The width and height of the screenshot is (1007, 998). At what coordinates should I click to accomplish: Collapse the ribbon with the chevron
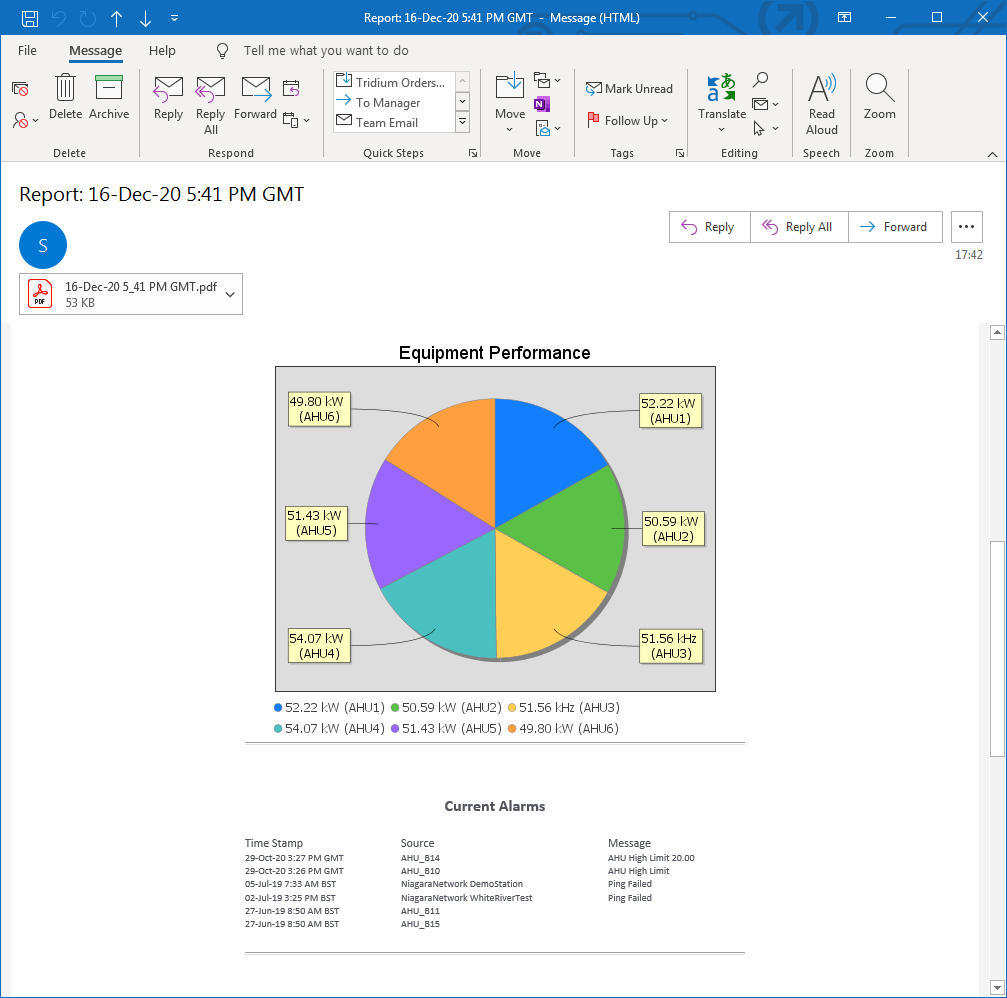992,154
